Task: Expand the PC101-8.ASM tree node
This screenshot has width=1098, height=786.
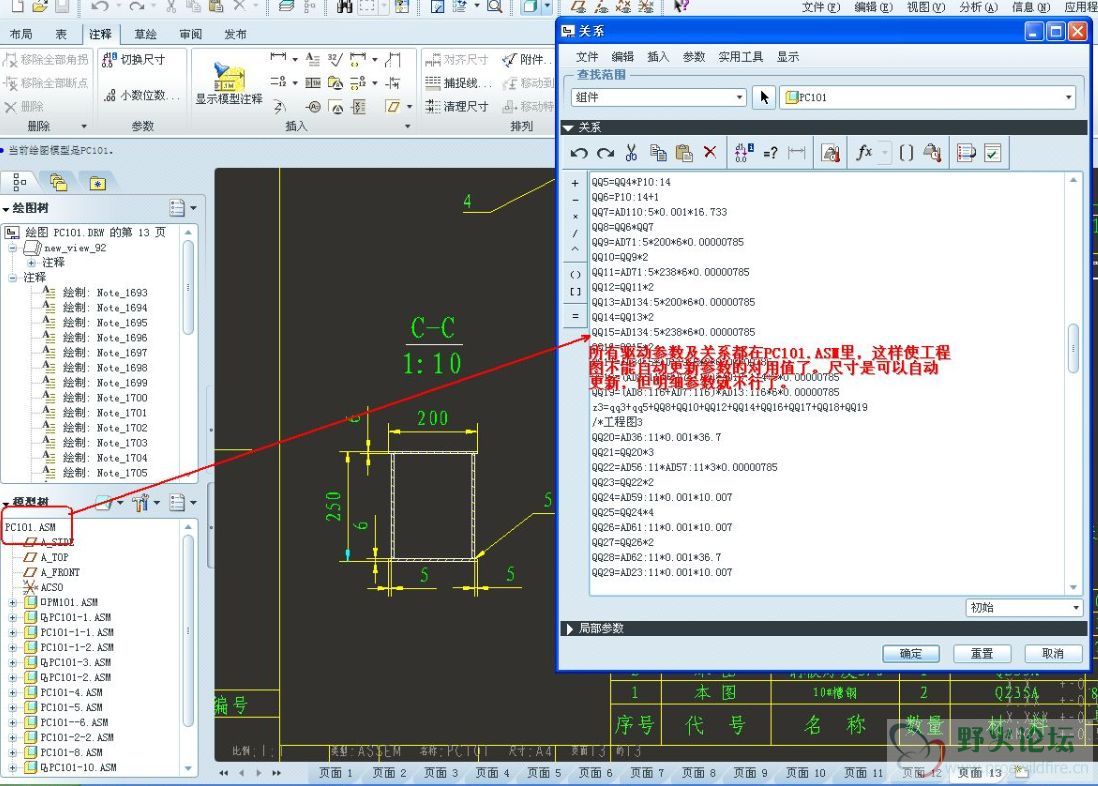Action: (x=12, y=753)
